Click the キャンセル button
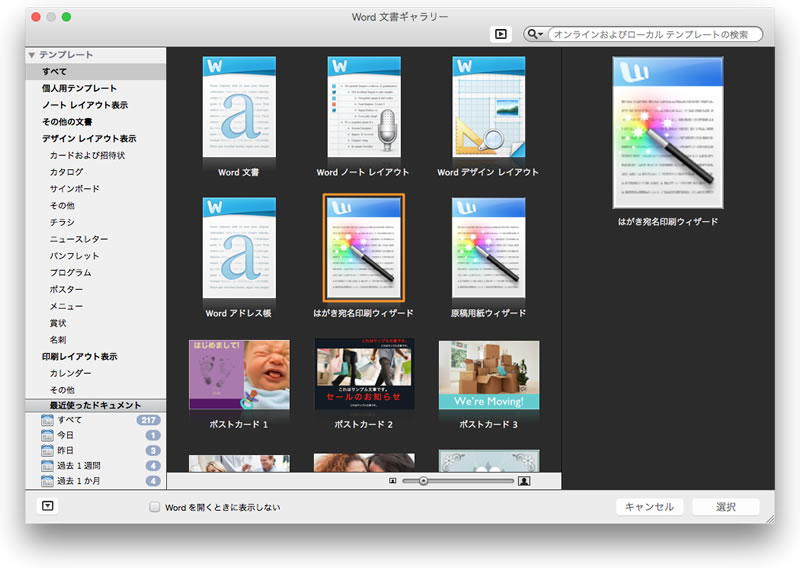The height and width of the screenshot is (568, 800). [649, 507]
